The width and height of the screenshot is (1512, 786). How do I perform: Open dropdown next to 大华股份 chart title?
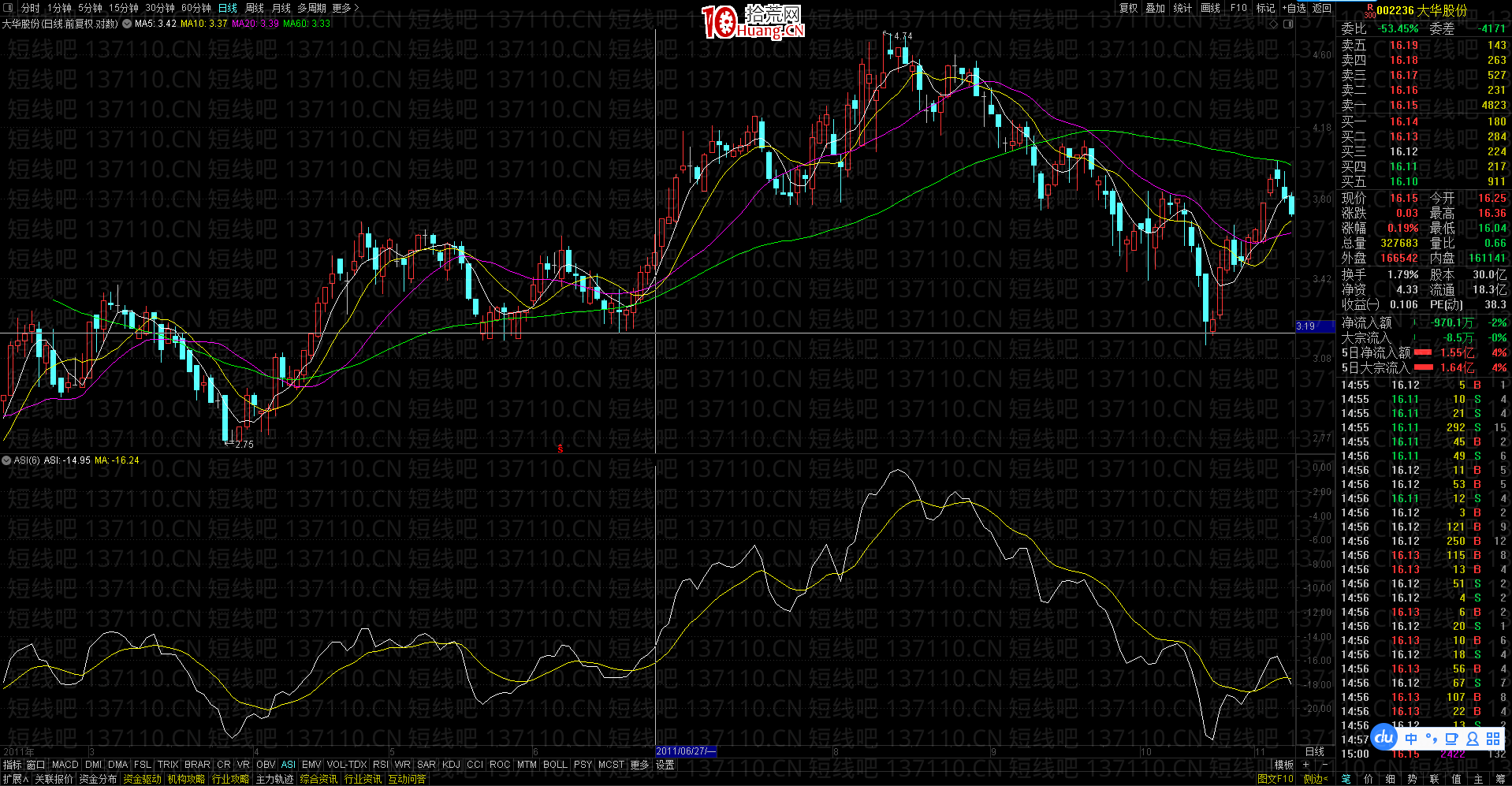point(127,24)
